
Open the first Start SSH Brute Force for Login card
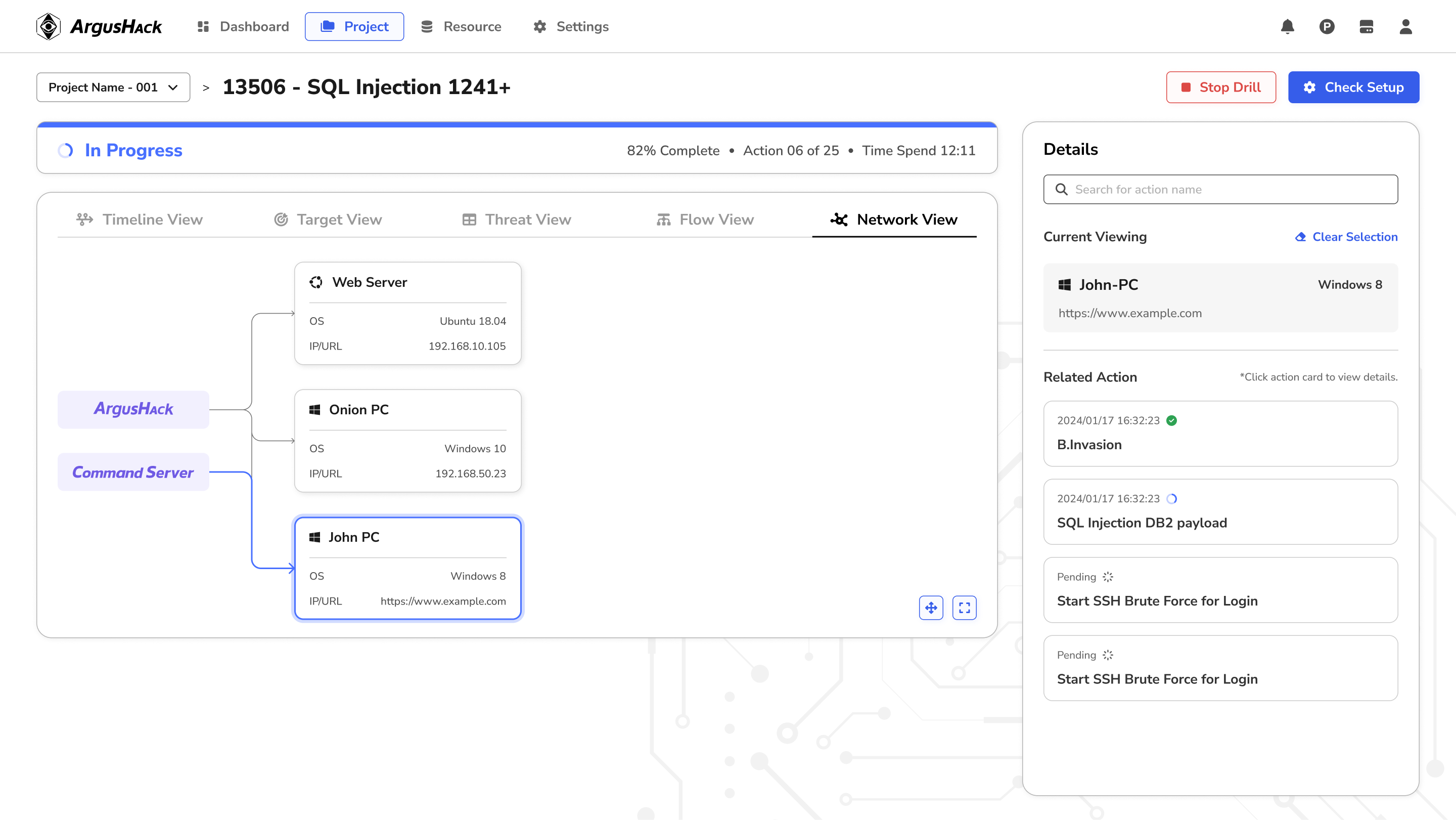(x=1221, y=590)
